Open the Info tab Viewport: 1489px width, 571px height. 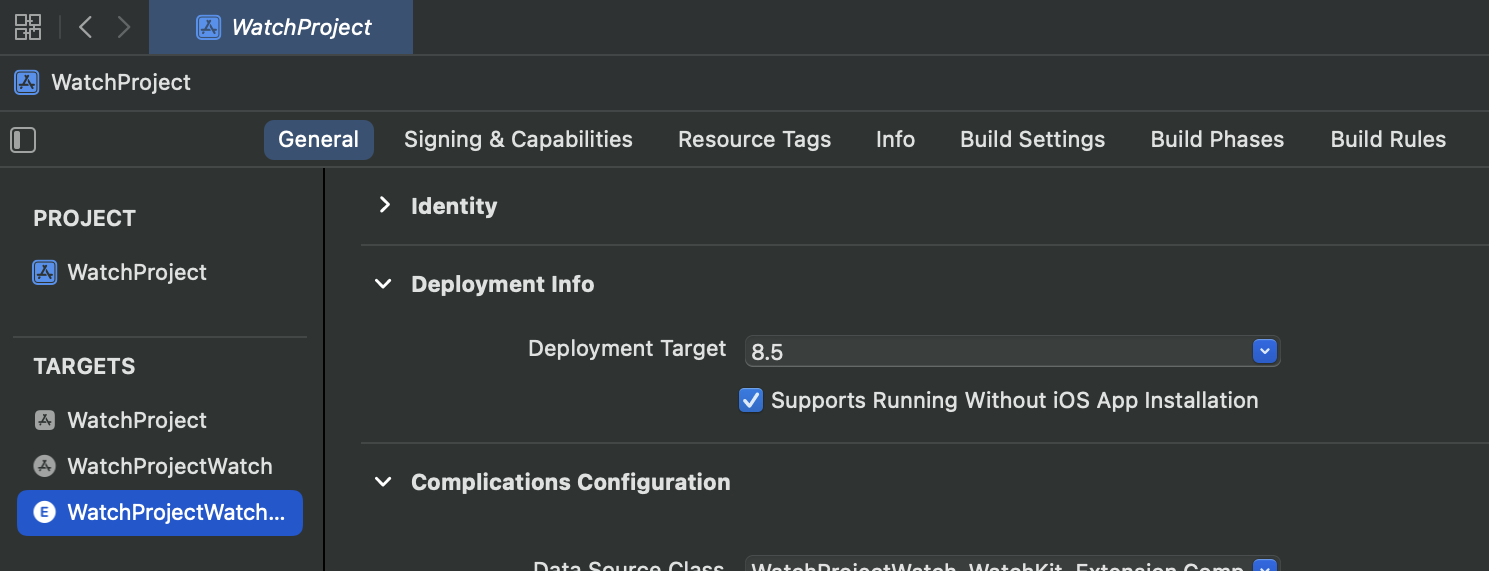click(x=895, y=140)
